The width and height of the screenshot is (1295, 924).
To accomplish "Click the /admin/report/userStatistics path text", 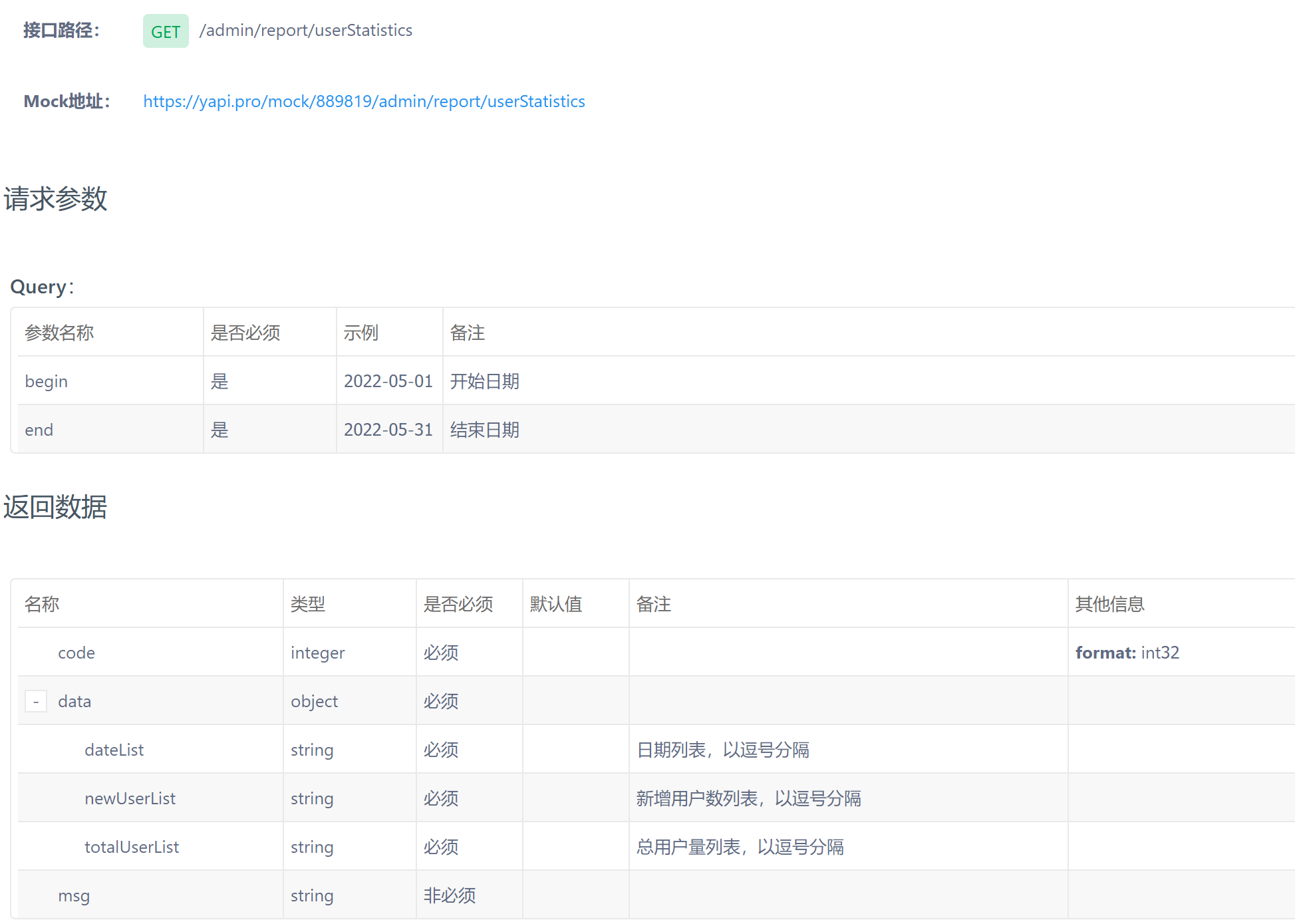I will (x=306, y=31).
